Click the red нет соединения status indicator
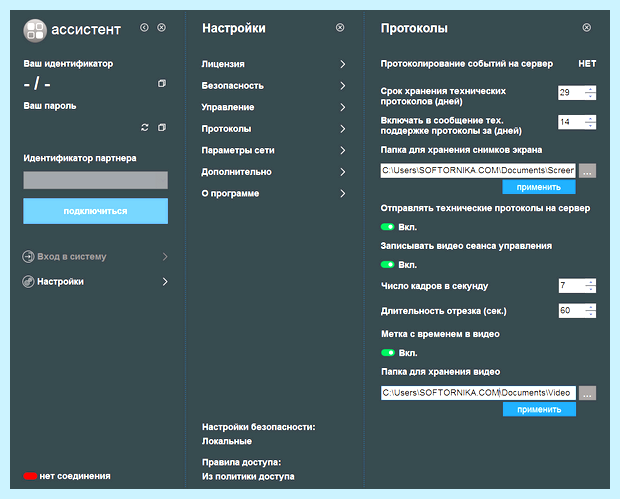 pyautogui.click(x=30, y=476)
